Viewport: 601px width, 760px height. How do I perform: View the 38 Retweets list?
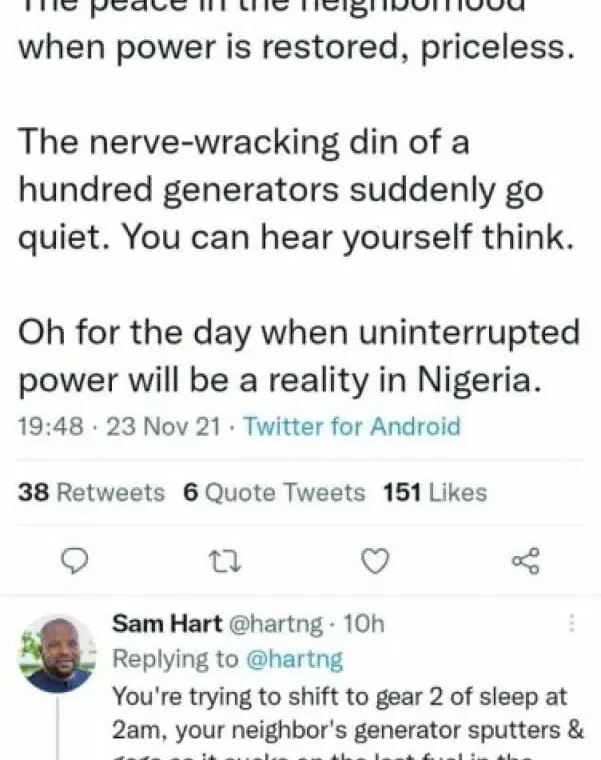(91, 492)
